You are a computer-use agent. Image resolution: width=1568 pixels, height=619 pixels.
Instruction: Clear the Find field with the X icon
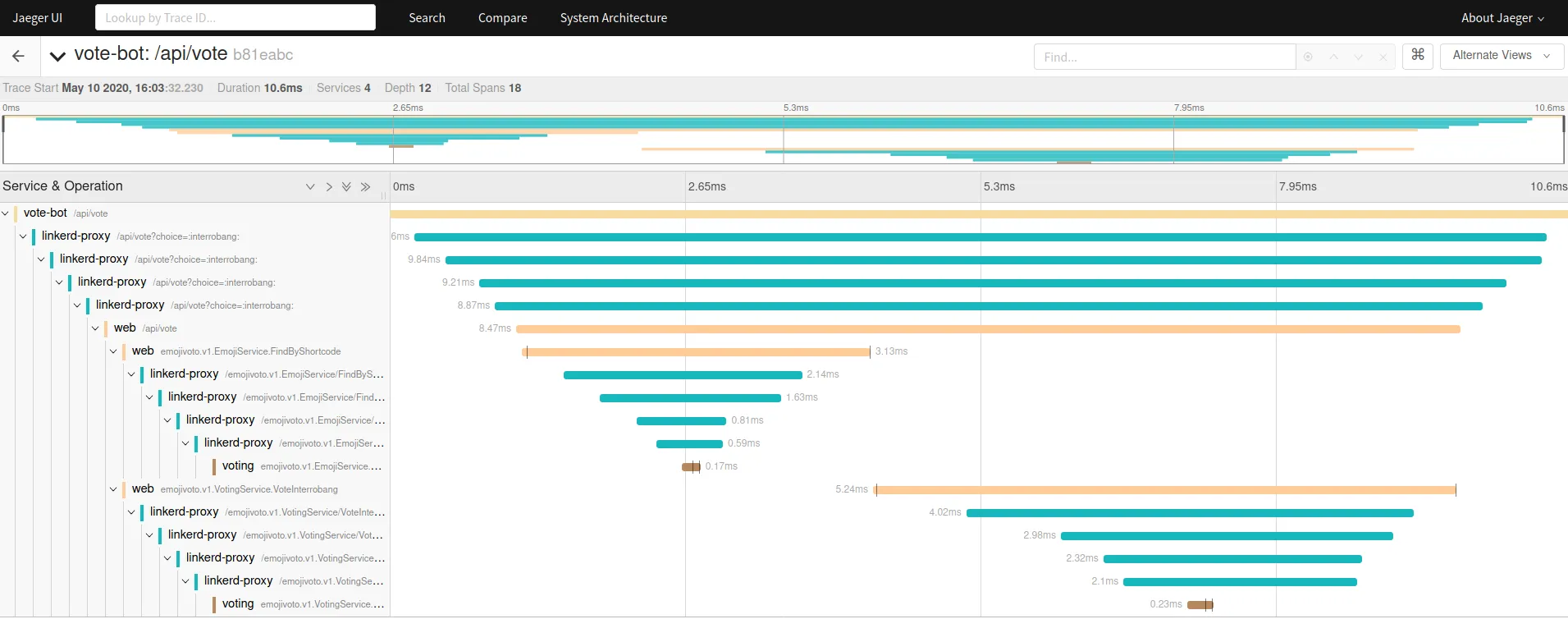point(1383,57)
